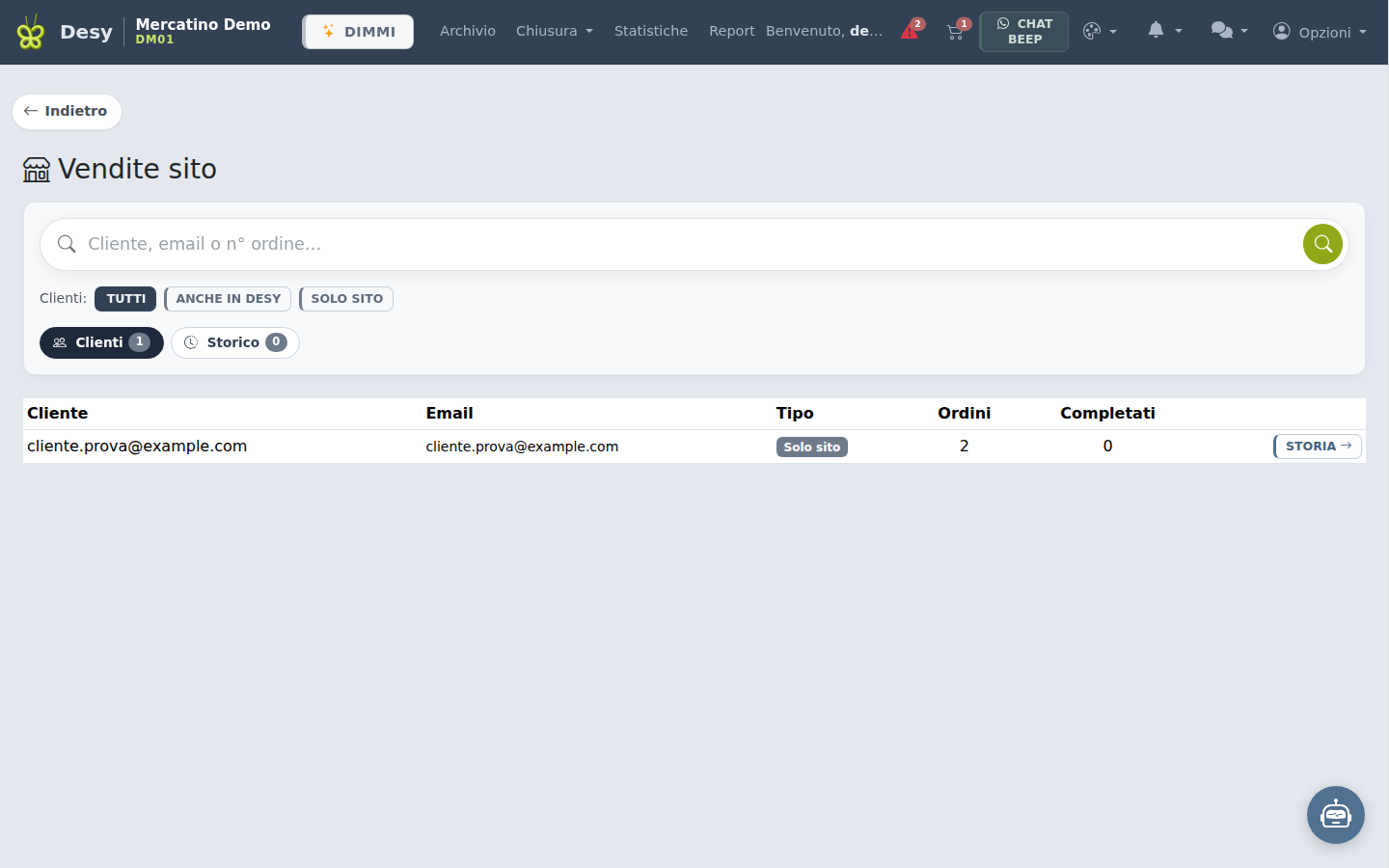Click the Cliente column header

[x=58, y=413]
